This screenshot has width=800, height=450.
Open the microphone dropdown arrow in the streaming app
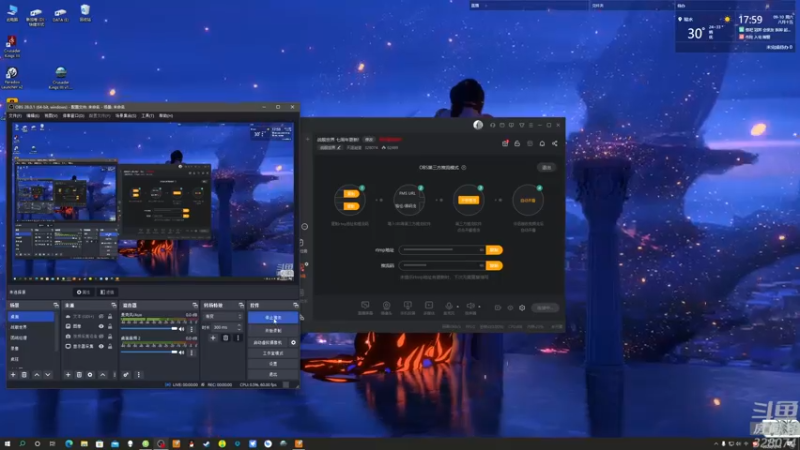pos(457,307)
